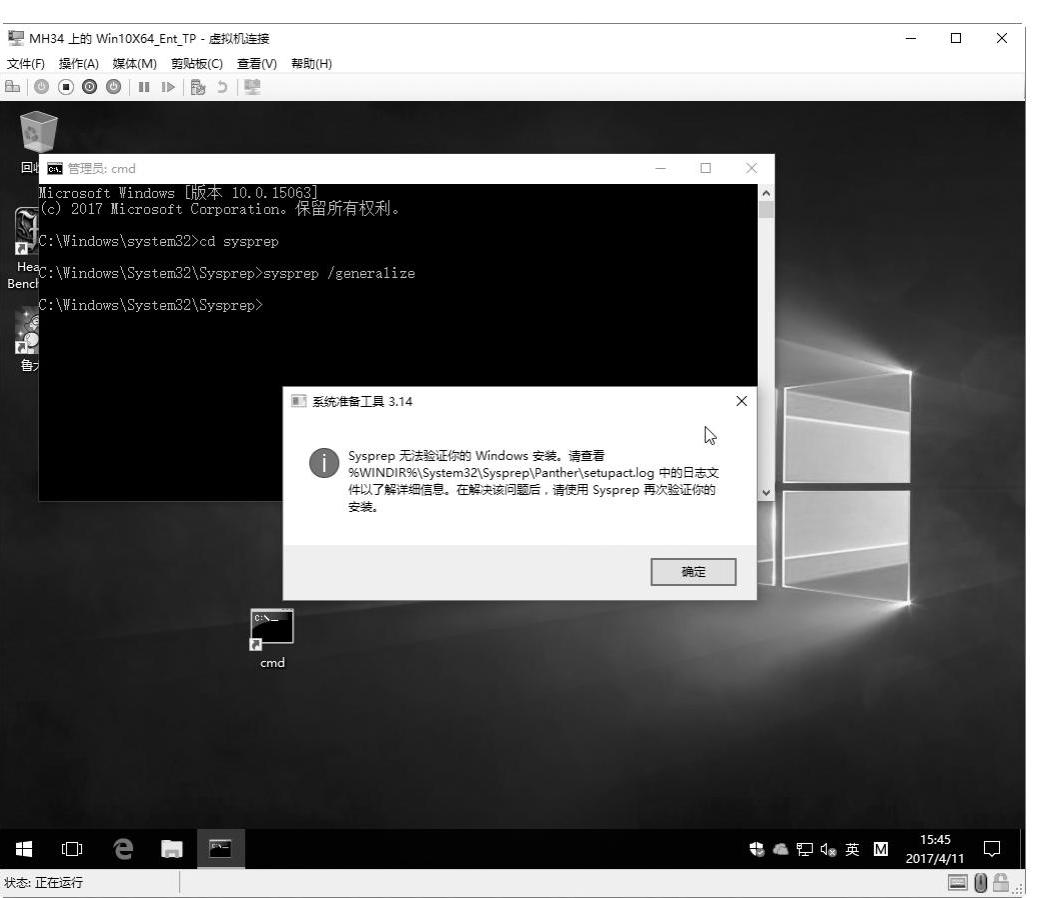Screen dimensions: 1045x898
Task: Send Ctrl+Alt+Del via toolbar icon
Action: [13, 87]
